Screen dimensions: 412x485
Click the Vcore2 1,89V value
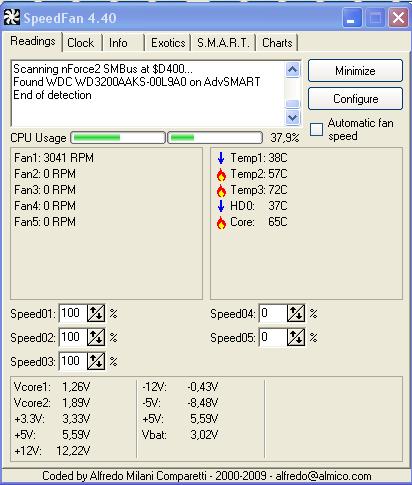pyautogui.click(x=76, y=403)
